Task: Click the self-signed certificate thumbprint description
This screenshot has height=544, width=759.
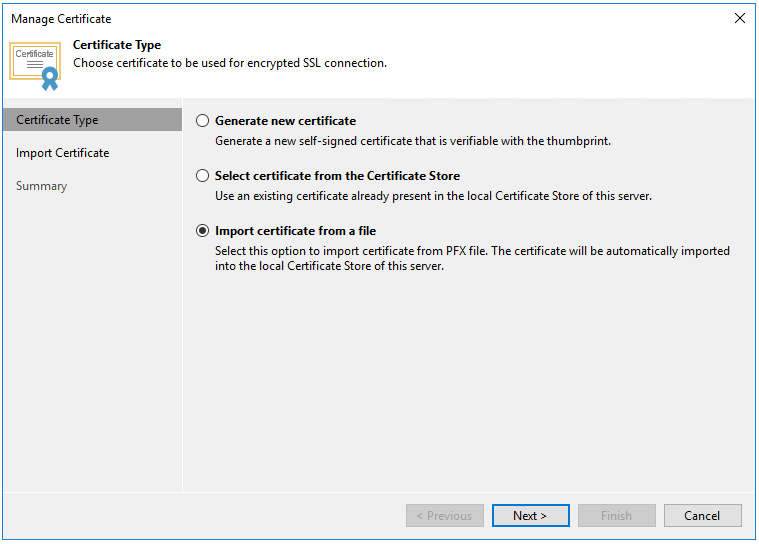Action: [x=412, y=141]
